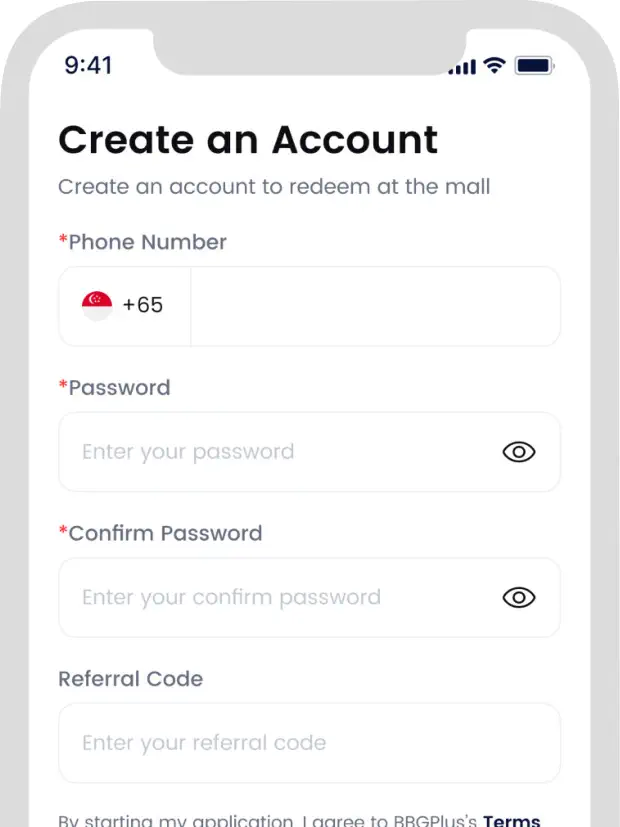Show password using the Password eye icon
The height and width of the screenshot is (827, 620).
pos(518,452)
